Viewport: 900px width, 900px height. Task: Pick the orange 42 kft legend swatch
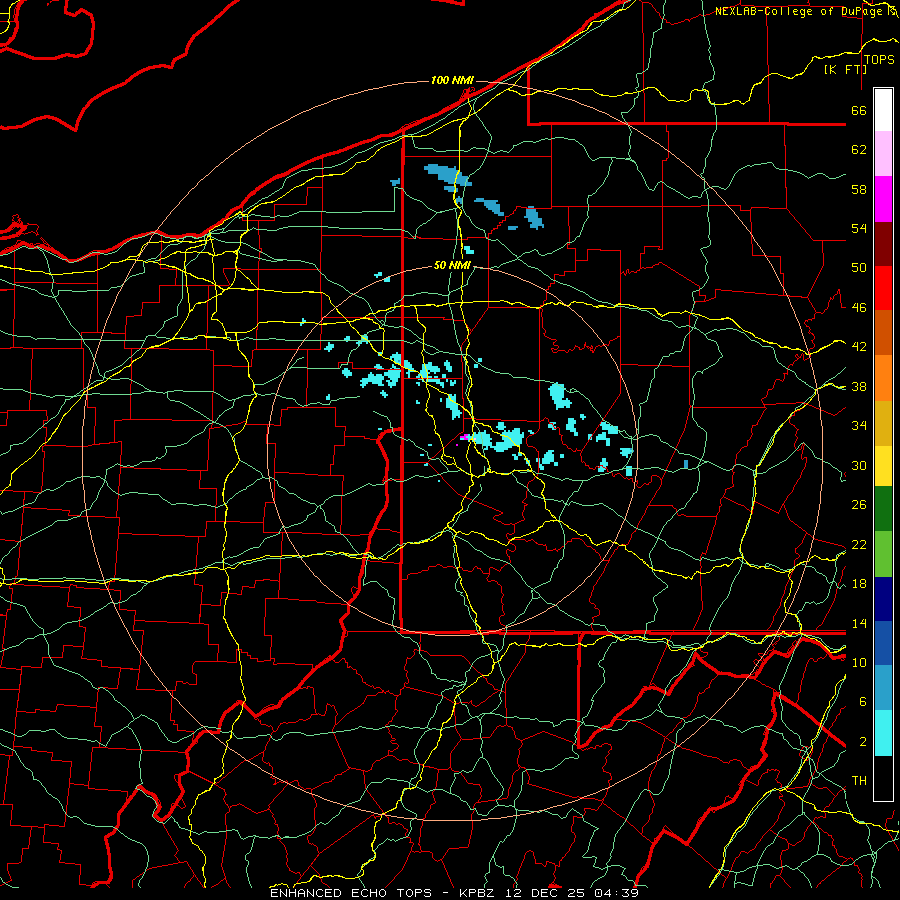click(x=883, y=378)
